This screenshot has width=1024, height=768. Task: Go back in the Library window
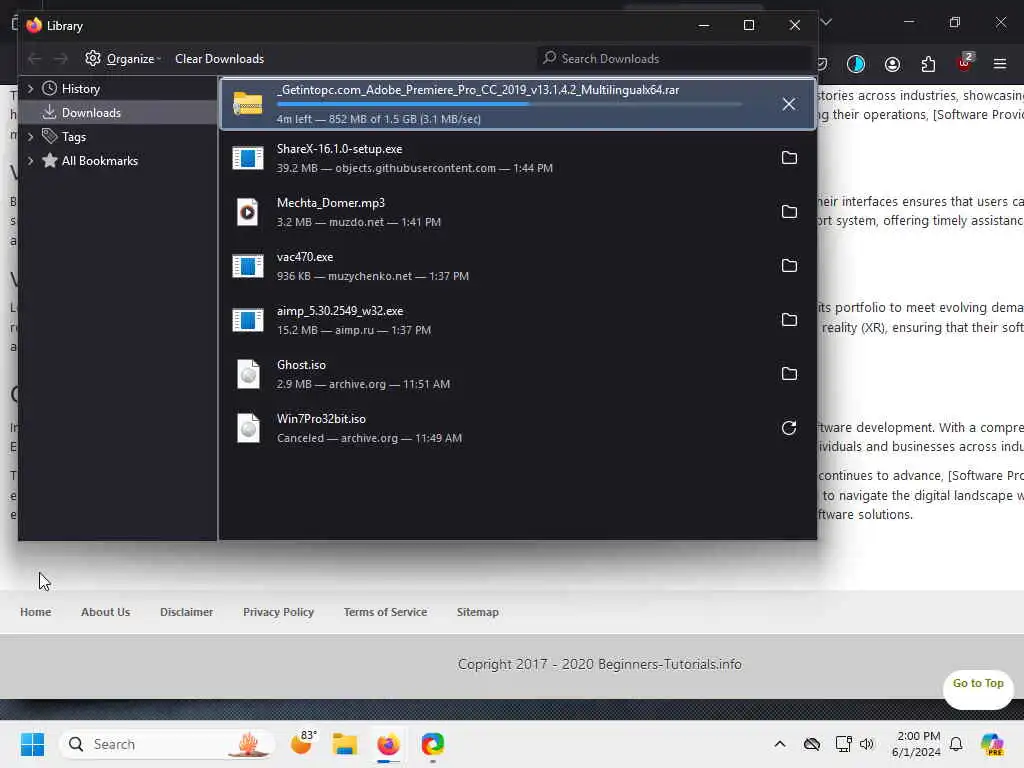35,59
